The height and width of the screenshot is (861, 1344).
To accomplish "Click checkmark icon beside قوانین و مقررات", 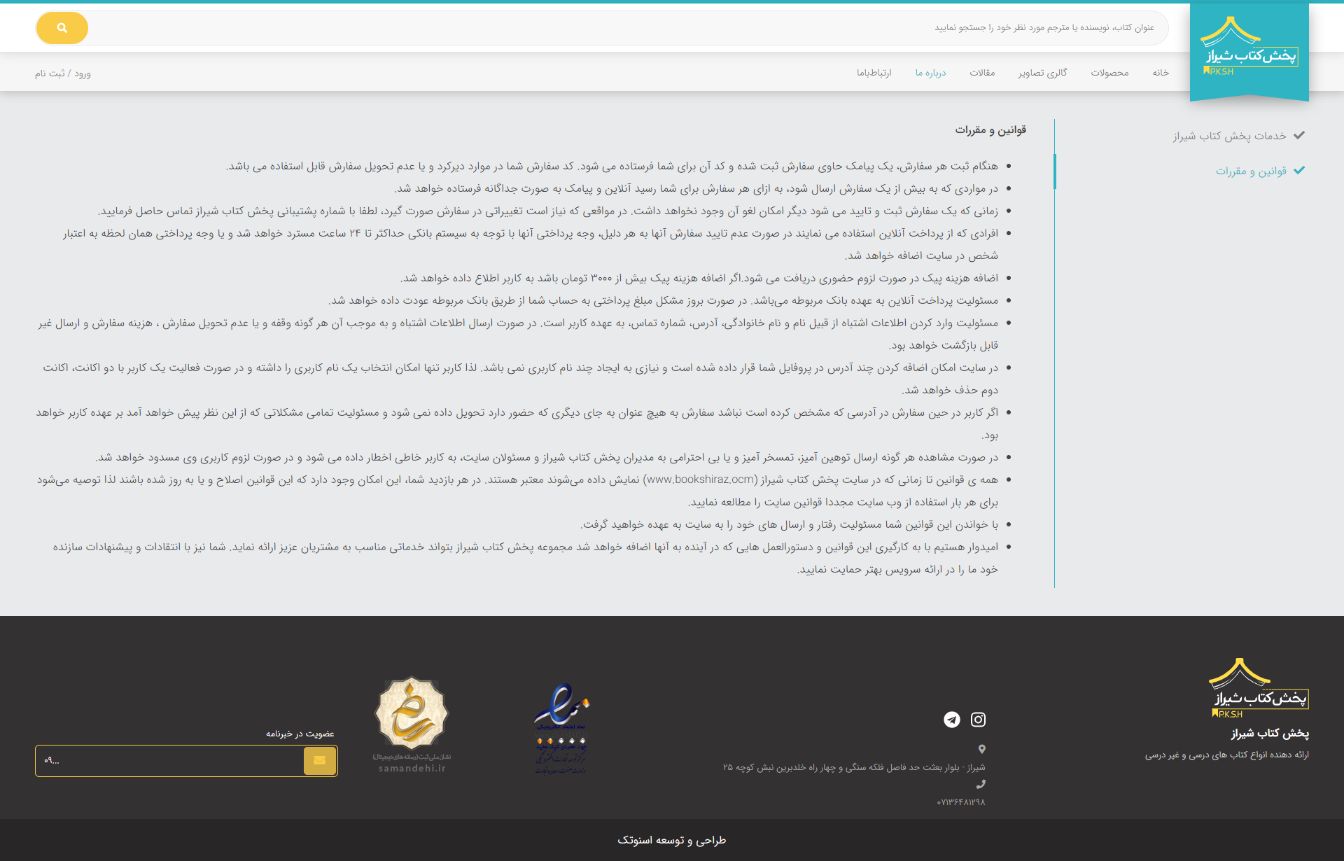I will [1299, 170].
